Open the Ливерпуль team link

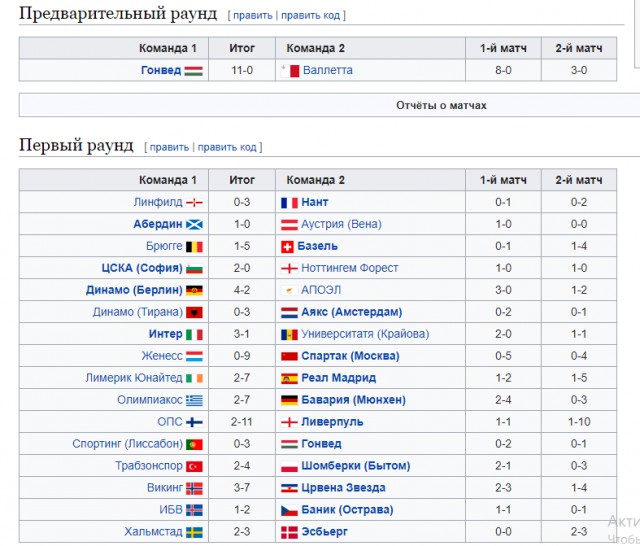[332, 422]
